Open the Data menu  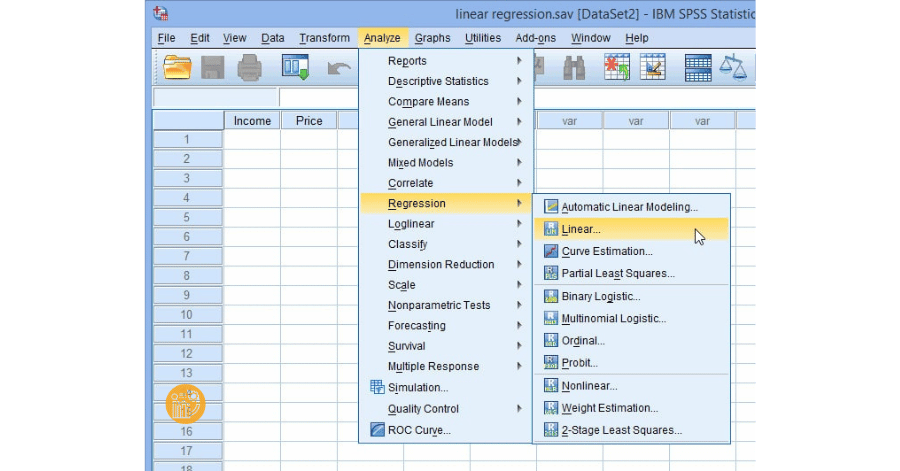point(273,38)
